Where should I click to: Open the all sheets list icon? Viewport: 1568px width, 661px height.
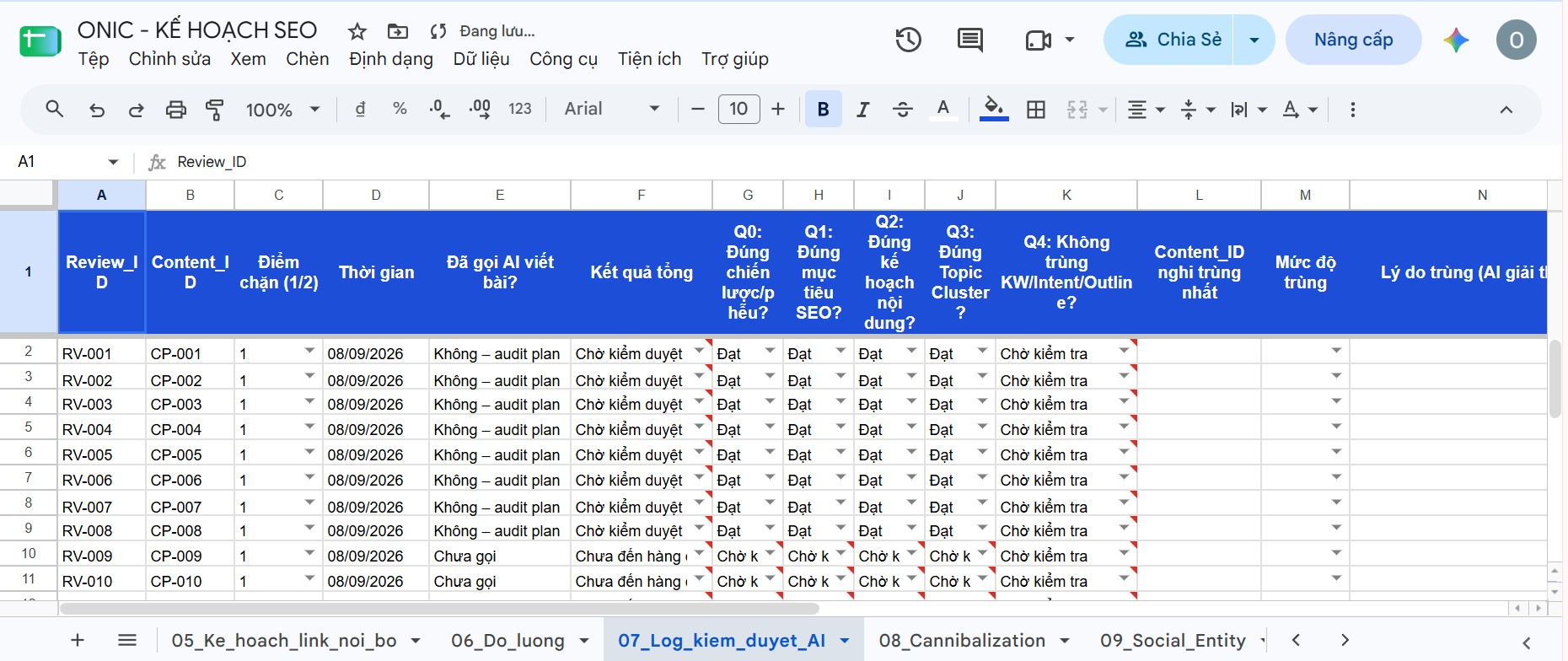tap(127, 640)
